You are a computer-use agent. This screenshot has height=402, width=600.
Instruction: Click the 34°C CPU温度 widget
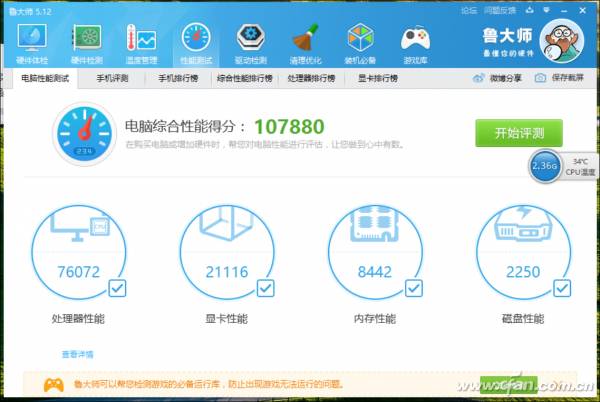coord(580,167)
